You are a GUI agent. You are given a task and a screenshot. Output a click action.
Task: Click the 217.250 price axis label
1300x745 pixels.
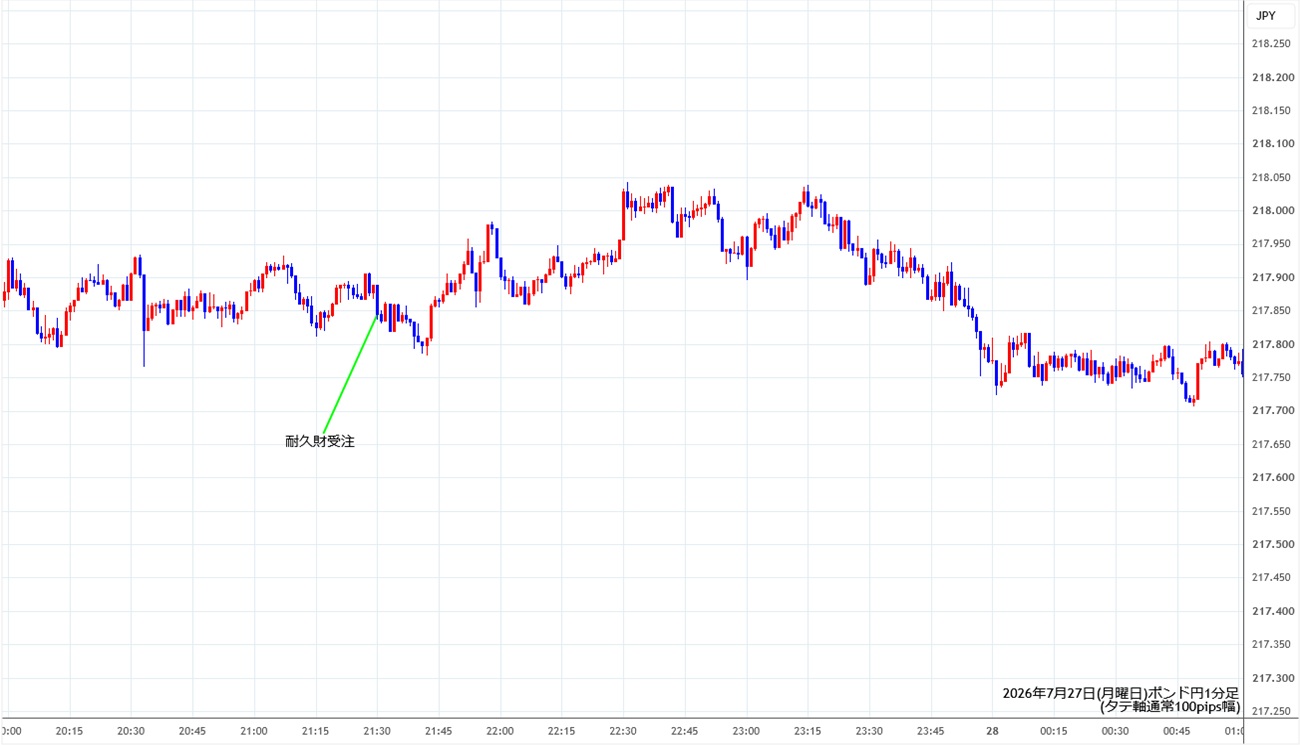(1270, 711)
